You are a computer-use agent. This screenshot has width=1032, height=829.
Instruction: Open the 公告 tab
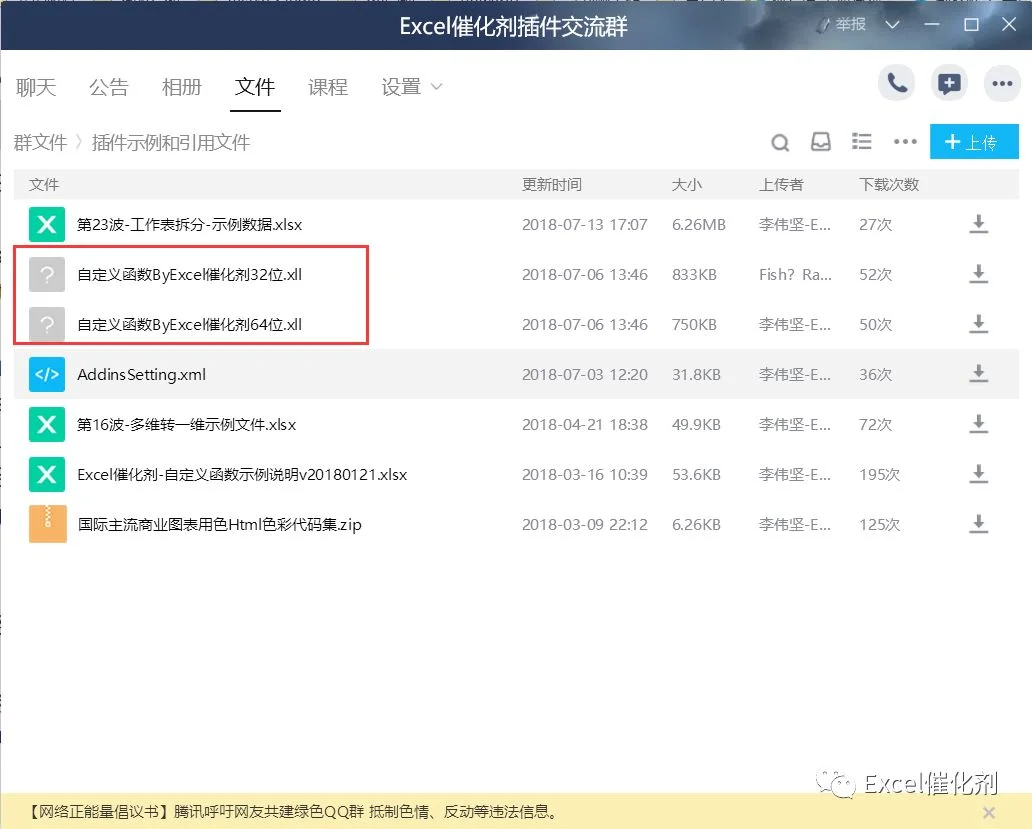(x=109, y=87)
